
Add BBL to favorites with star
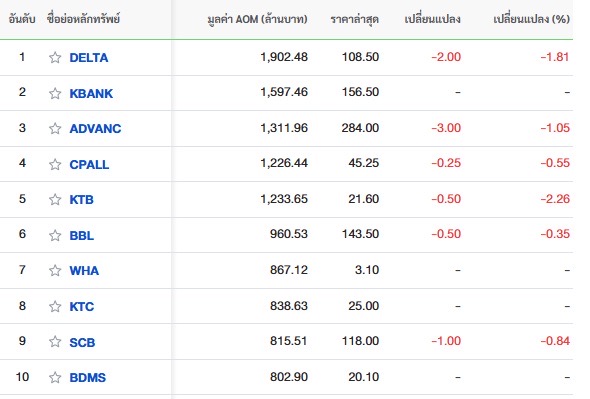coord(55,235)
